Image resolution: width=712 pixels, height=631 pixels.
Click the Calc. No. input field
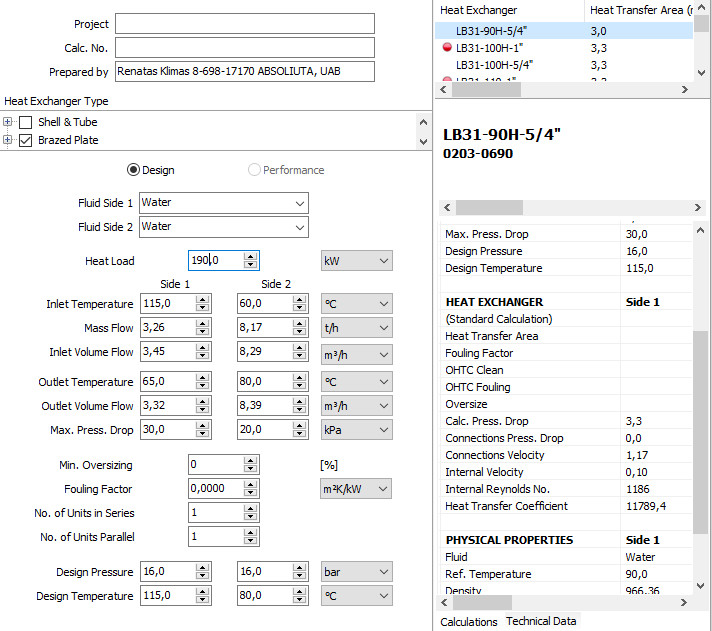click(245, 48)
